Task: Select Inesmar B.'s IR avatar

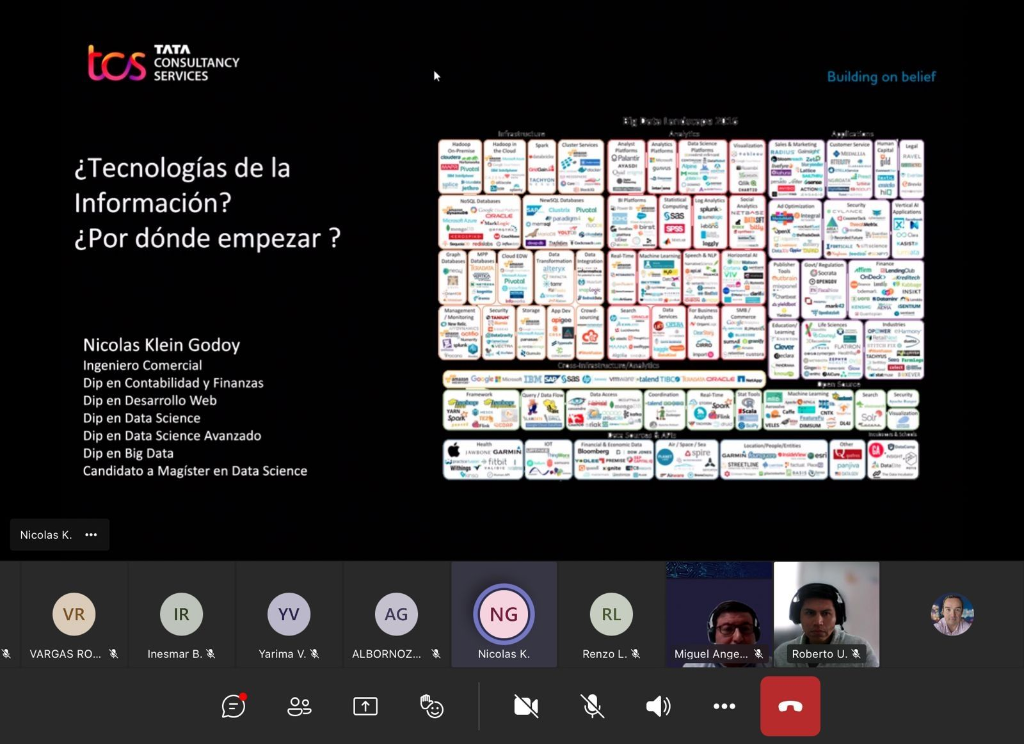Action: [x=181, y=614]
